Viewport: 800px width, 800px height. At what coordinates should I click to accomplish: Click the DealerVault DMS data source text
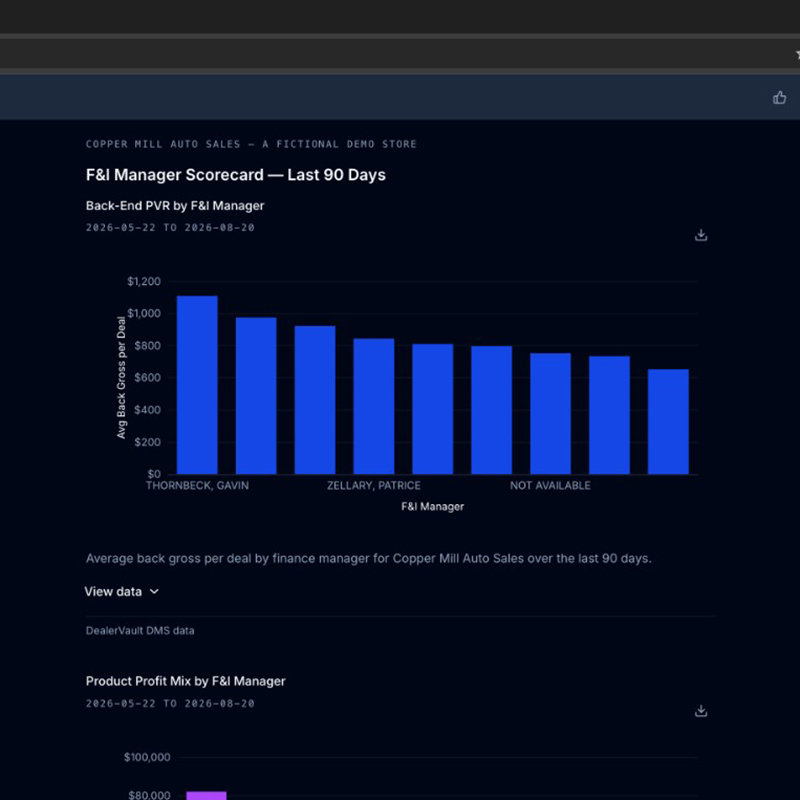point(140,631)
